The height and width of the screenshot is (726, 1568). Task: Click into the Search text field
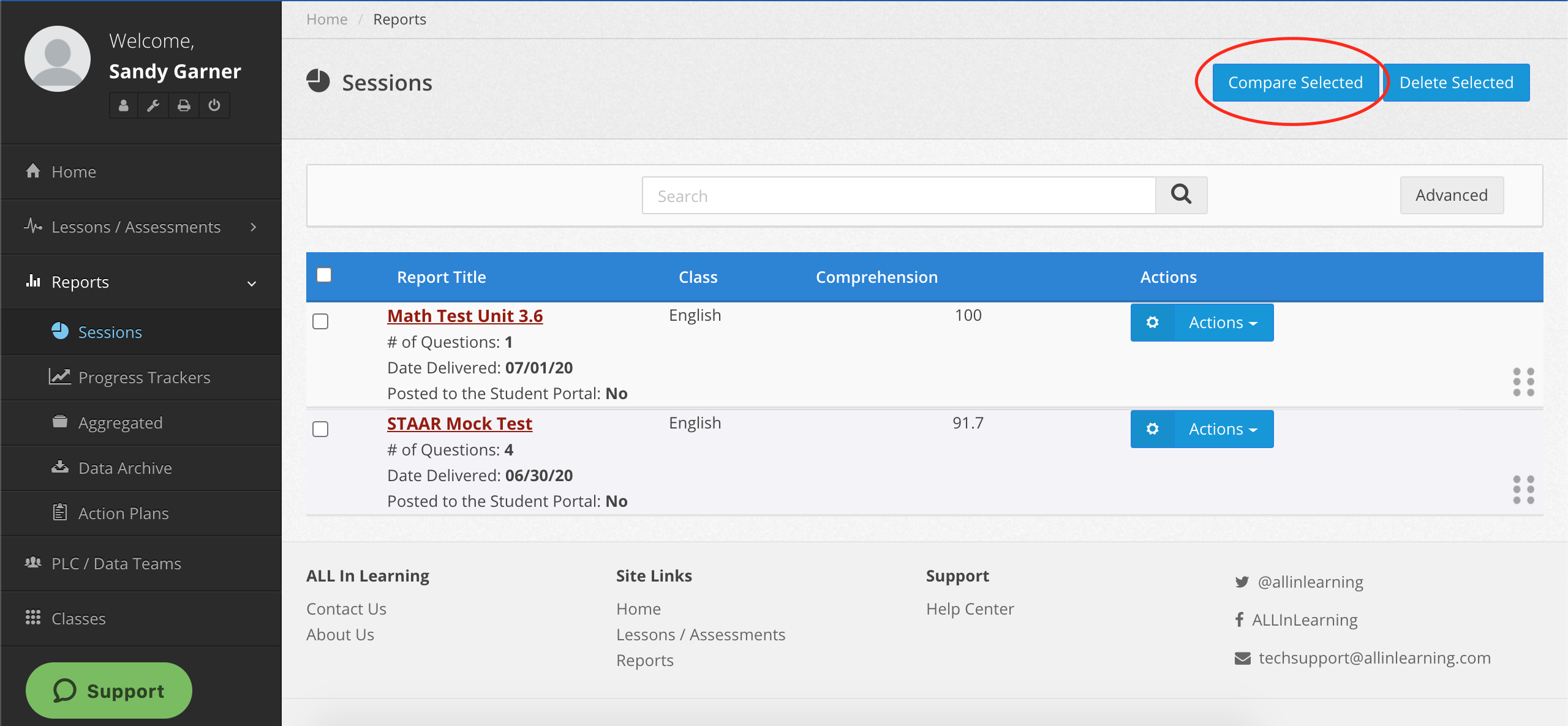[898, 196]
